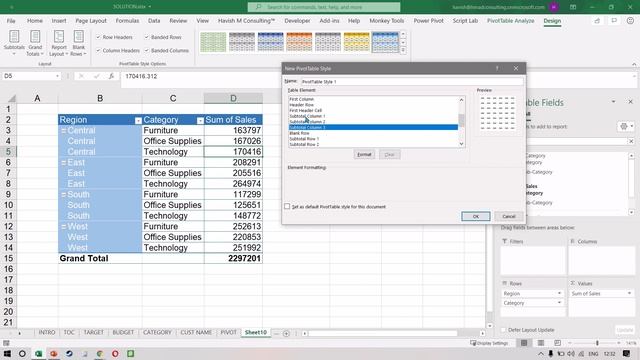Switch to the Insert ribbon tab
Viewport: 640px width, 360px height.
point(59,21)
